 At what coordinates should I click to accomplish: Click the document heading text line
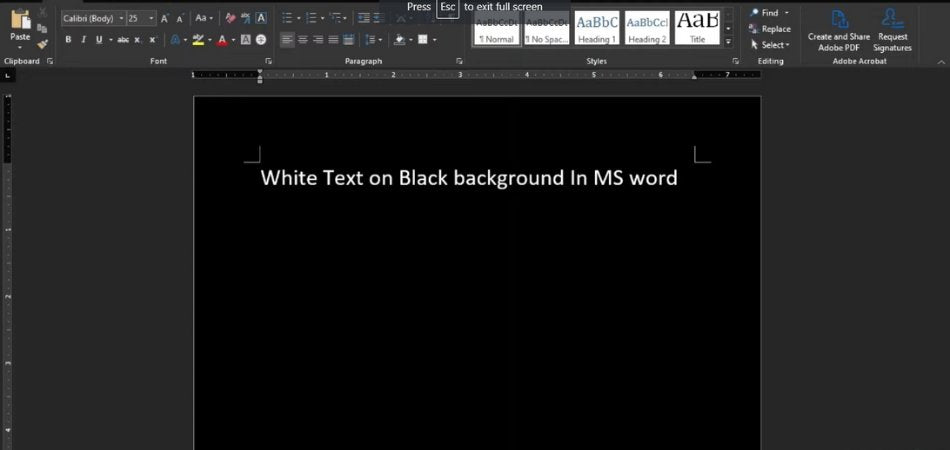(469, 178)
